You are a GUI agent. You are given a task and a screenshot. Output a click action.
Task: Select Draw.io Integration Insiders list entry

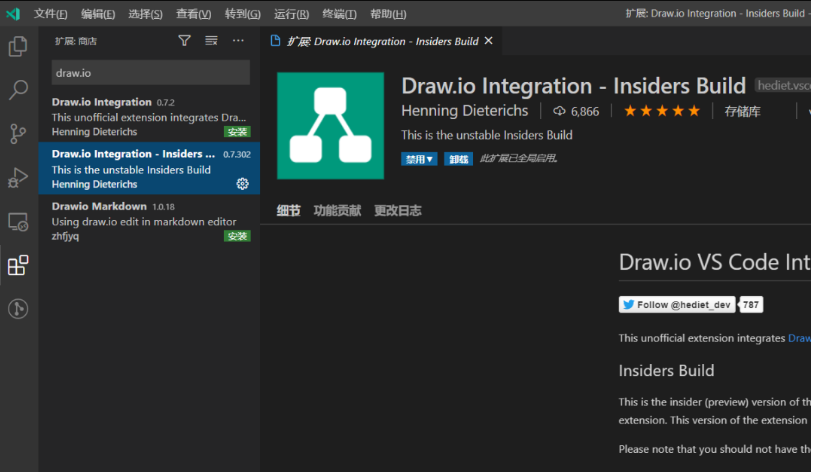tap(149, 169)
